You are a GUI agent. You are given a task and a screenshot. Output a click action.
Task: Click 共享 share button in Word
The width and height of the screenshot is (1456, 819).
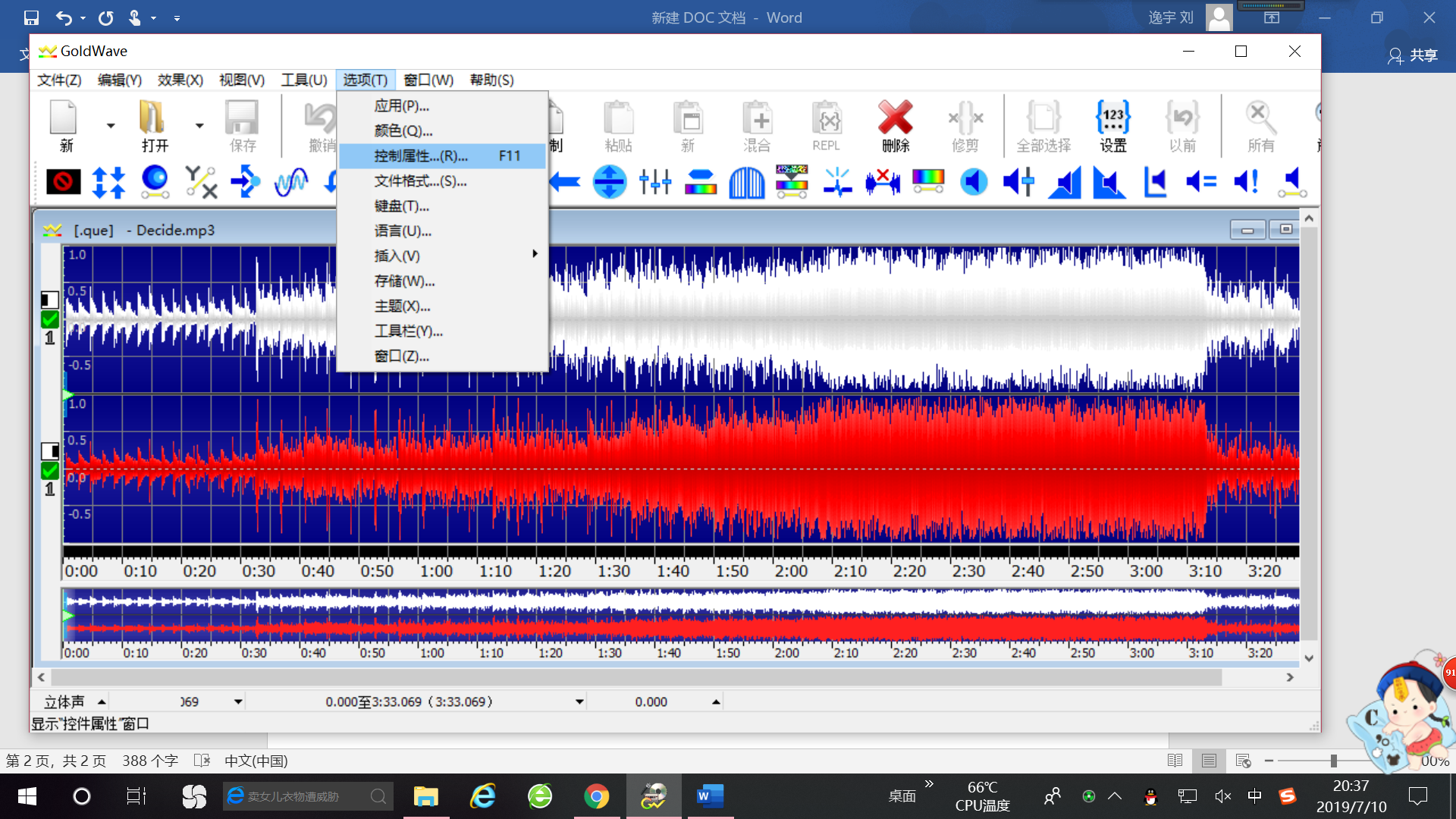point(1413,55)
